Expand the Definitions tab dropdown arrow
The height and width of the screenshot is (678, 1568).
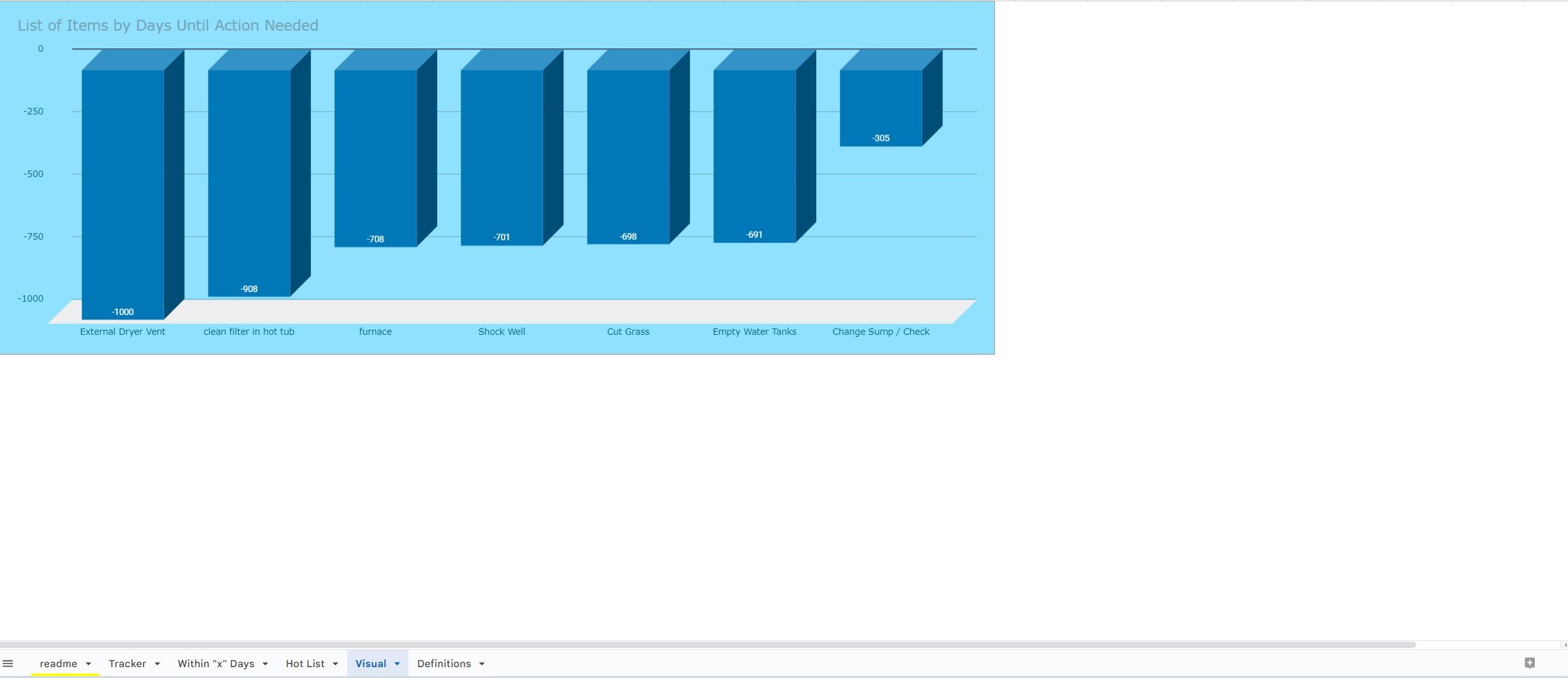[x=482, y=664]
